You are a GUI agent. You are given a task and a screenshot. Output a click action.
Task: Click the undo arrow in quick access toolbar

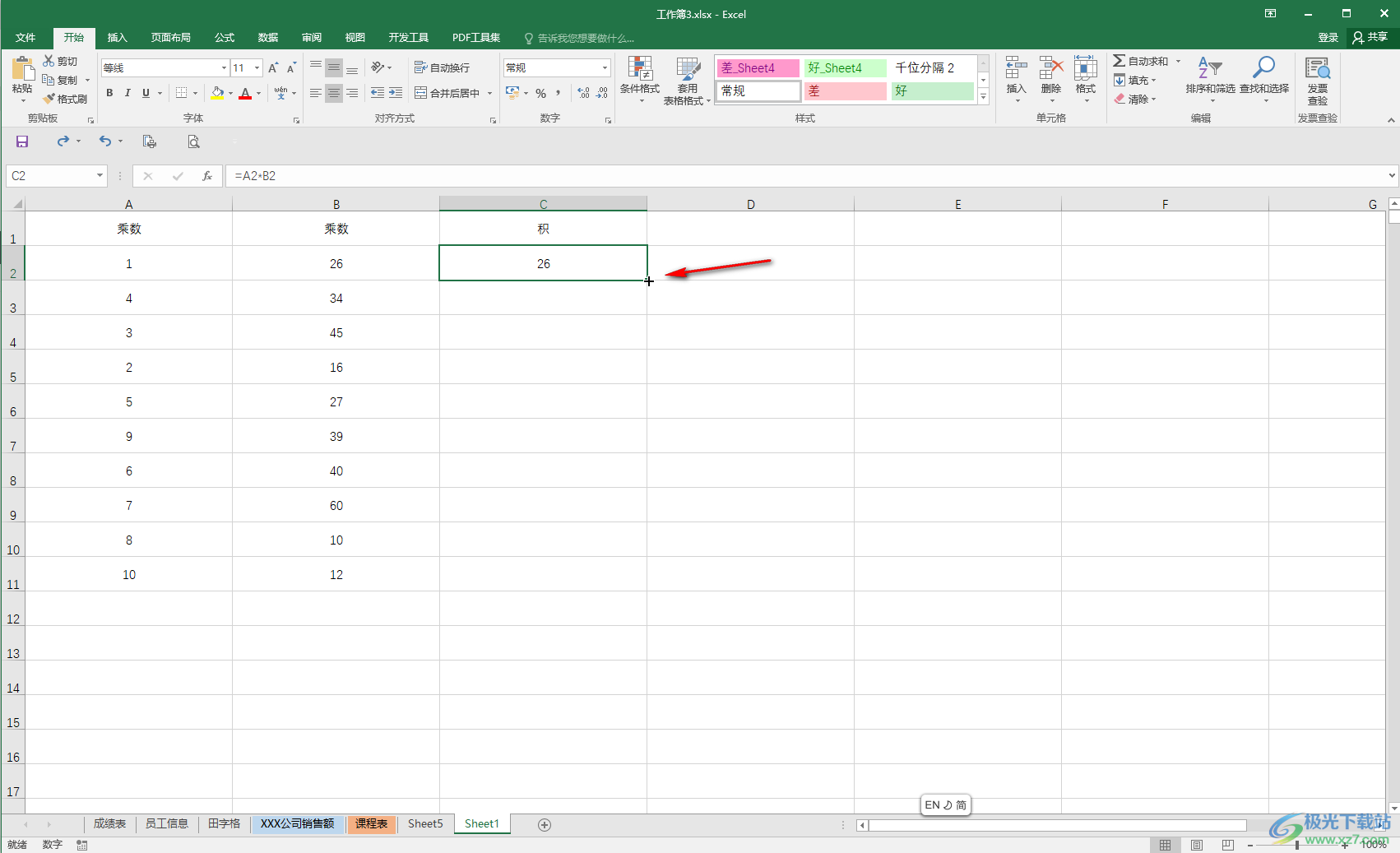point(105,141)
